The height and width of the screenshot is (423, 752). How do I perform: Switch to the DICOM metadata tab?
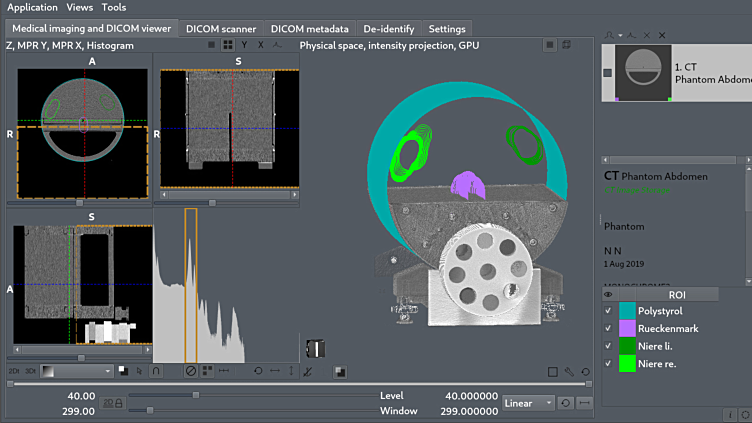pyautogui.click(x=310, y=29)
